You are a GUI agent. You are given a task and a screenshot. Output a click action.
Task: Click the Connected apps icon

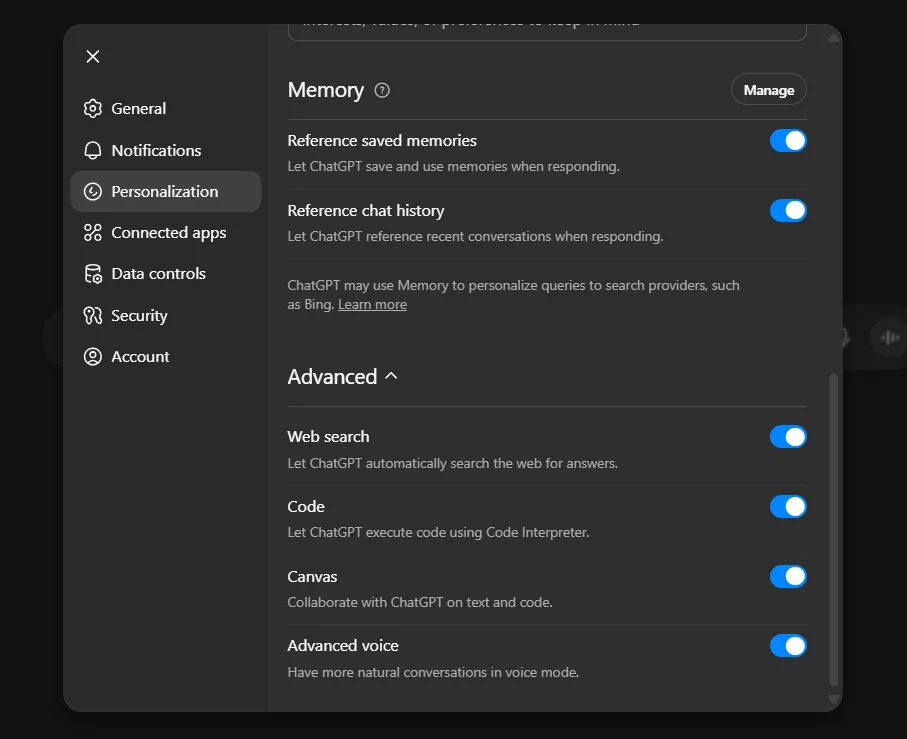[92, 232]
